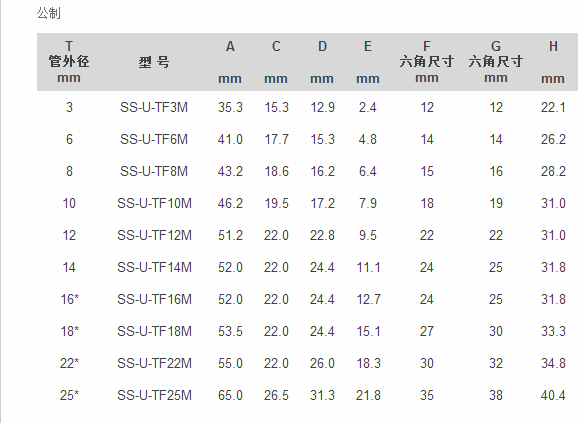Click the H value 40.4 cell
579x423 pixels.
tap(553, 395)
